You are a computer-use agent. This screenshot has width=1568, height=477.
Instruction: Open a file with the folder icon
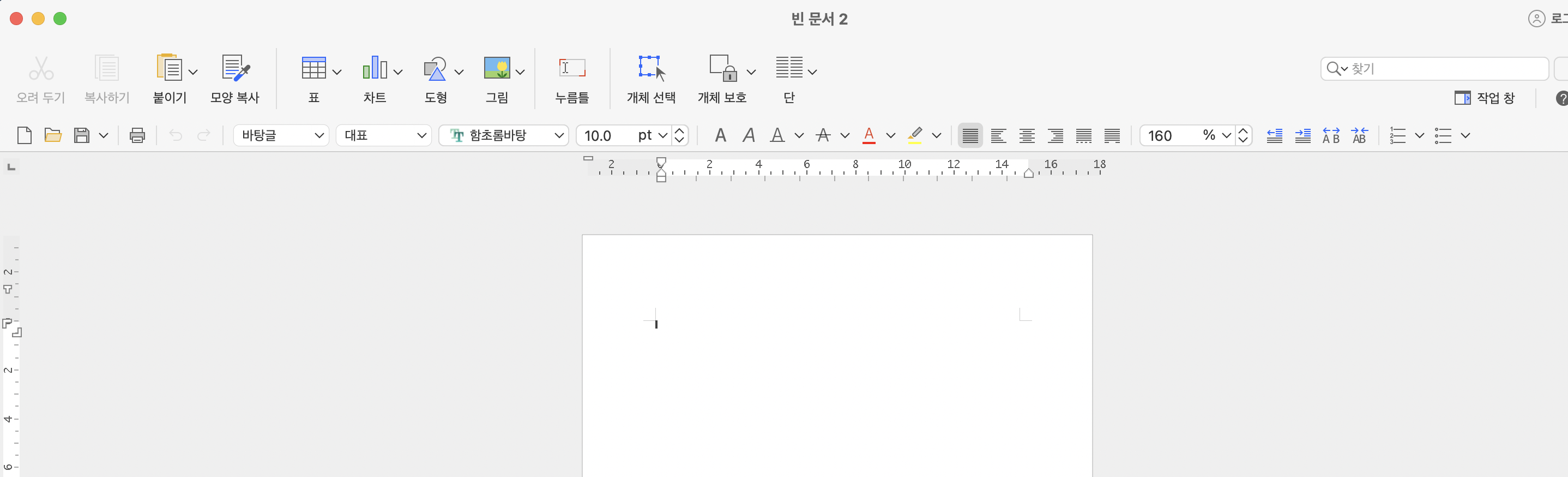point(53,135)
